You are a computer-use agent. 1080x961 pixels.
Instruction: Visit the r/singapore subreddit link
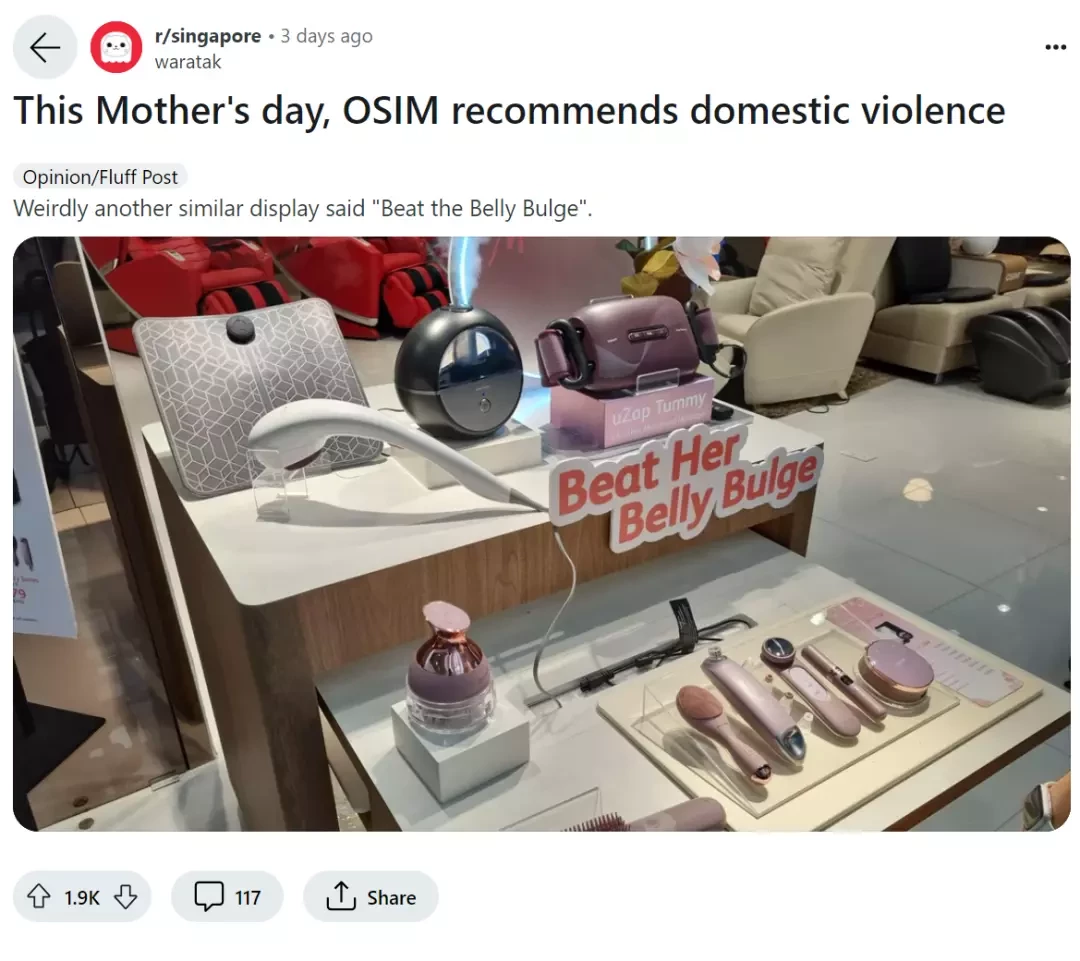pos(208,36)
